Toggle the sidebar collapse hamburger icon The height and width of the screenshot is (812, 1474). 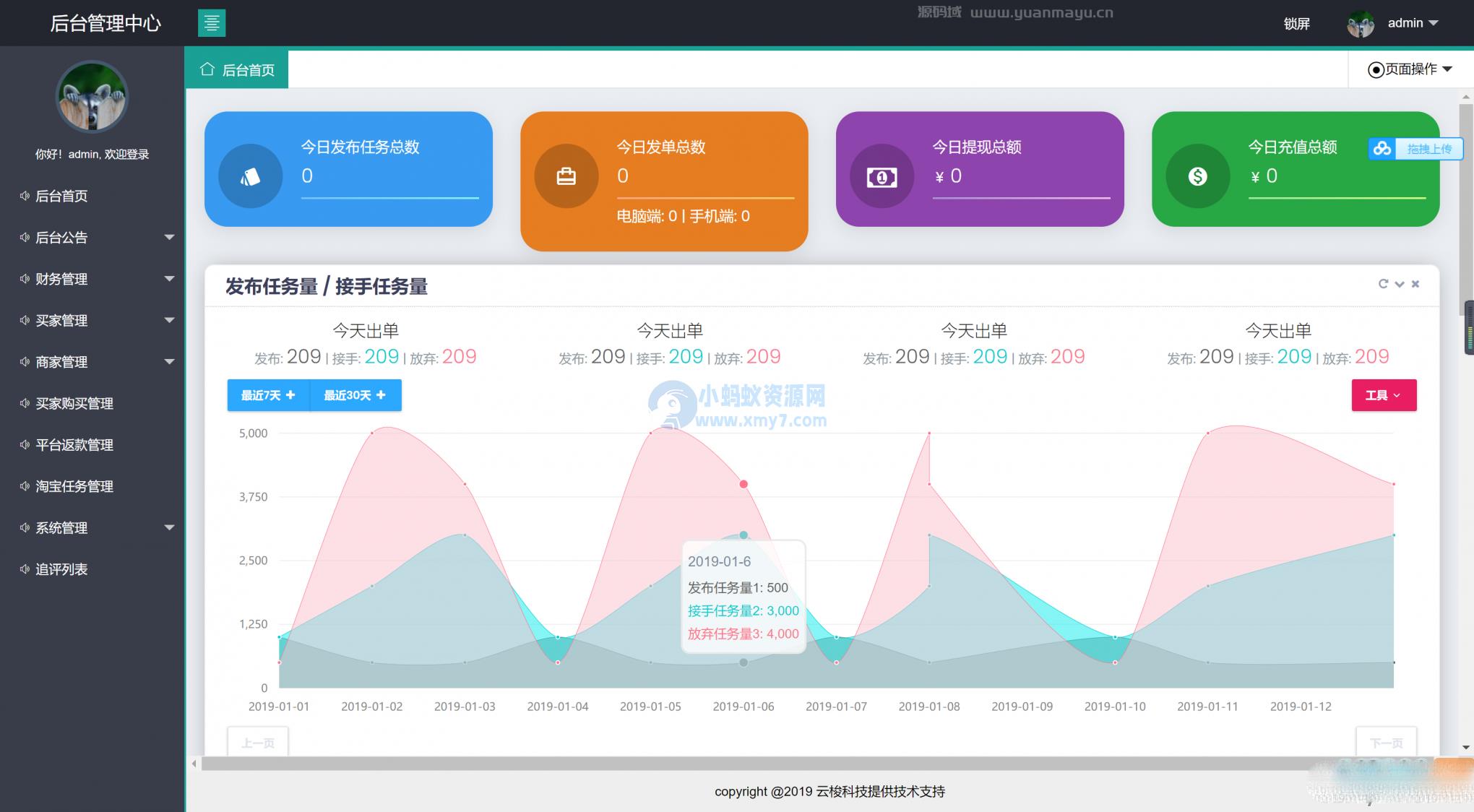tap(212, 23)
